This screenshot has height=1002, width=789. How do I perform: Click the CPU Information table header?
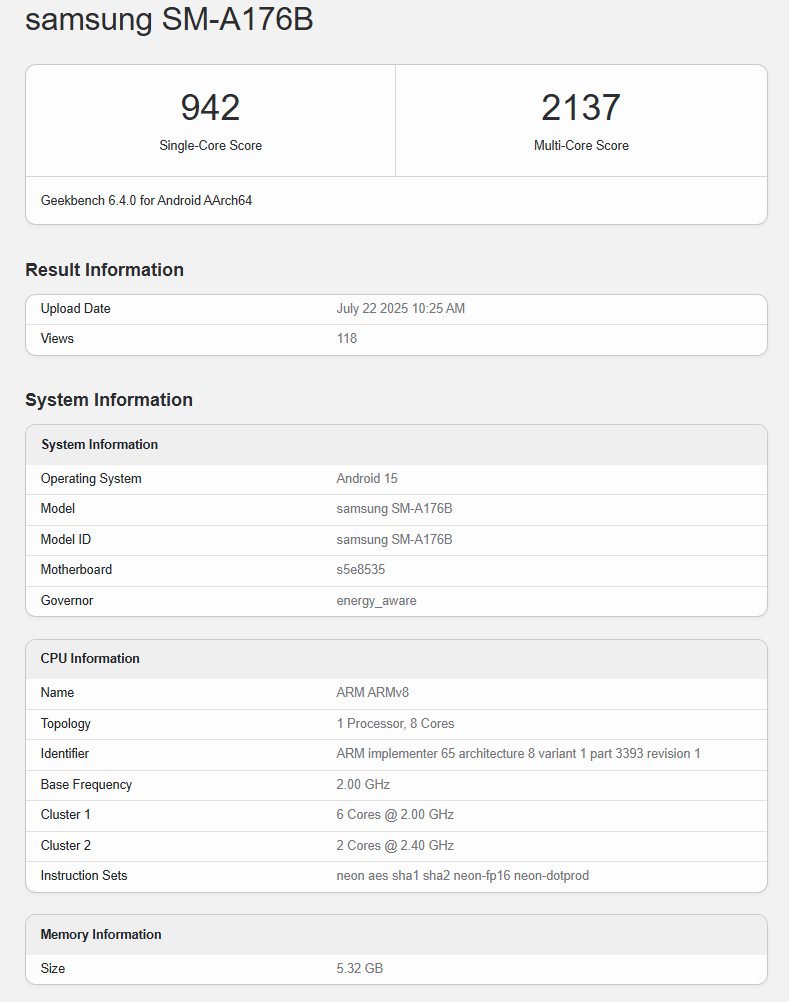tap(90, 659)
